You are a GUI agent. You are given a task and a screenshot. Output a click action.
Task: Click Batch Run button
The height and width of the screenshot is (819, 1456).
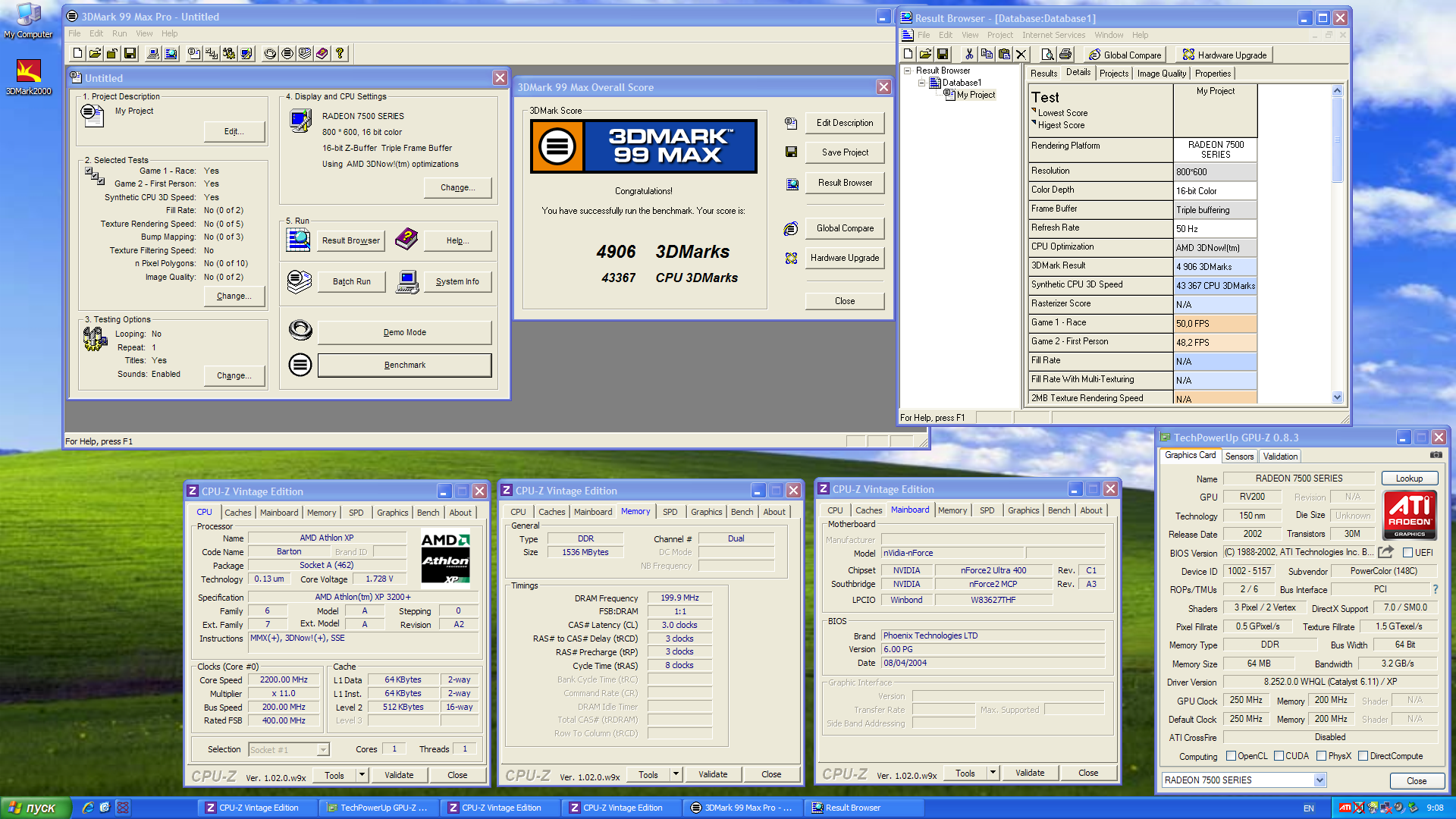point(351,281)
